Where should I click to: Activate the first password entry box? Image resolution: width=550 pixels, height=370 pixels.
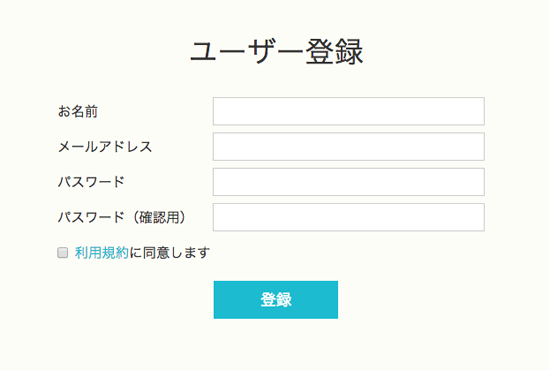click(349, 182)
